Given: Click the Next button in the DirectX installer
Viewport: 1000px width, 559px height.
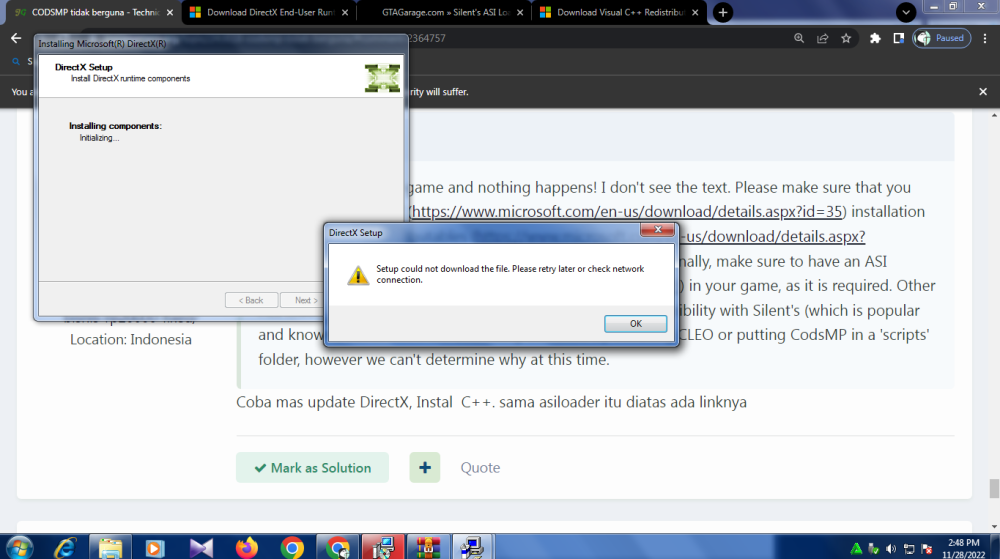Looking at the screenshot, I should click(x=306, y=300).
